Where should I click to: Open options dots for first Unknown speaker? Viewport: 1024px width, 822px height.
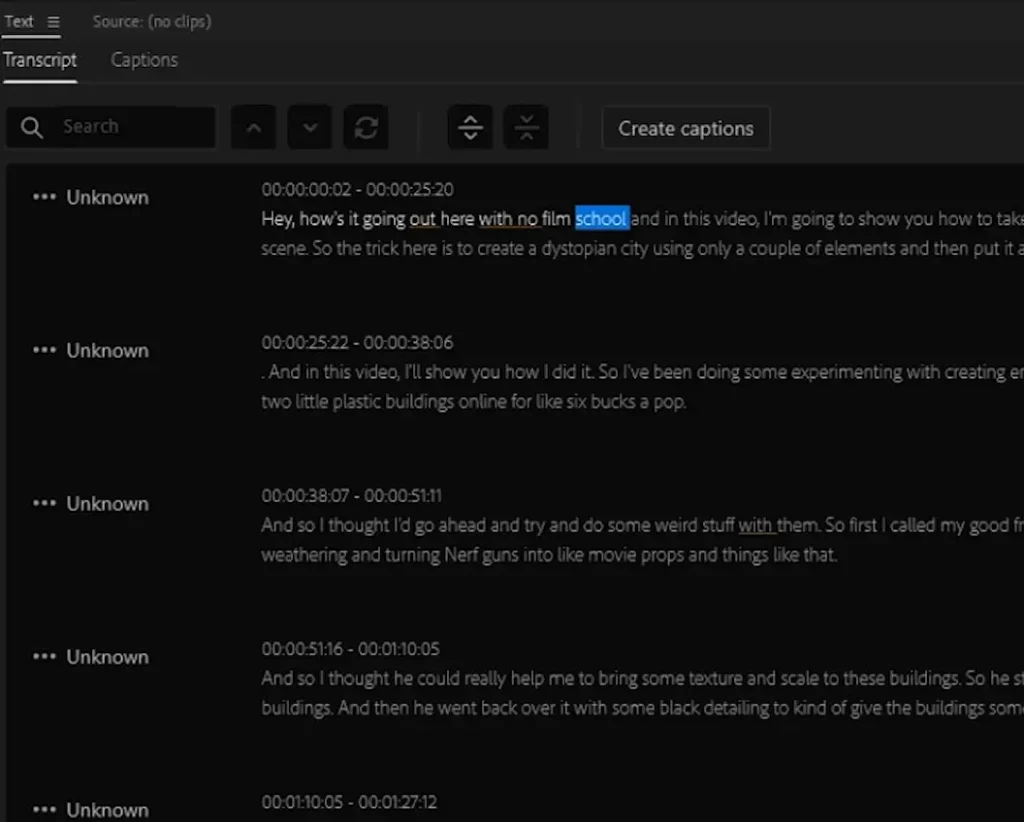point(44,198)
